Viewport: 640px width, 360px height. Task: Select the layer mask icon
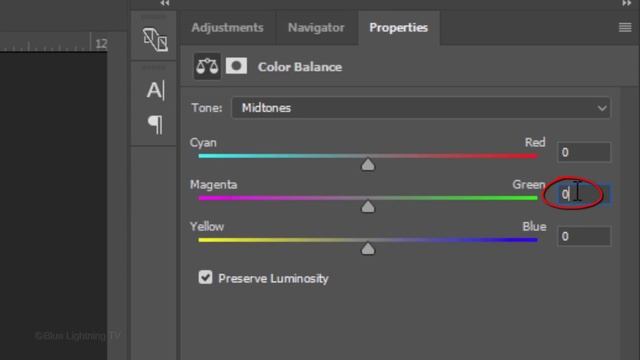tap(236, 66)
